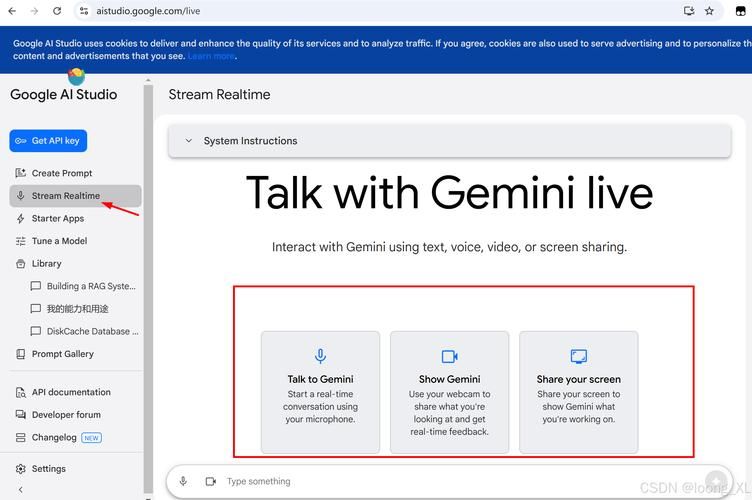Click the Type something input field
This screenshot has height=500, width=752.
440,481
